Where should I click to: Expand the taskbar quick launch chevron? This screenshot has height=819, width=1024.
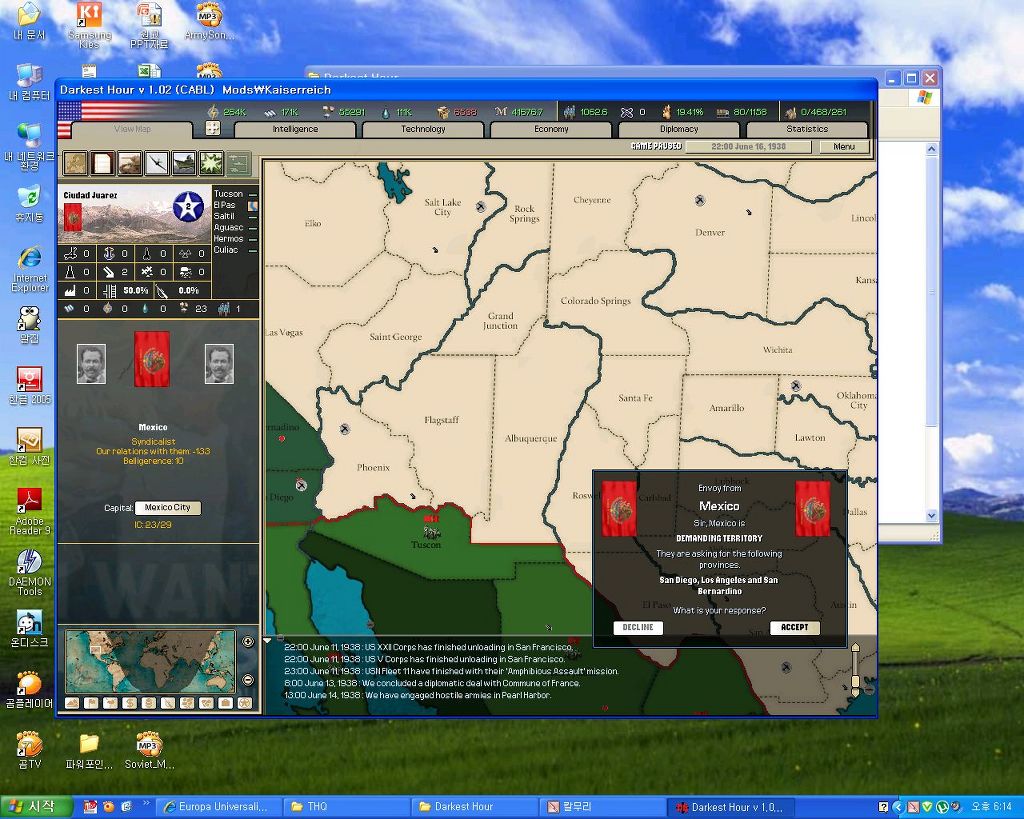click(146, 804)
